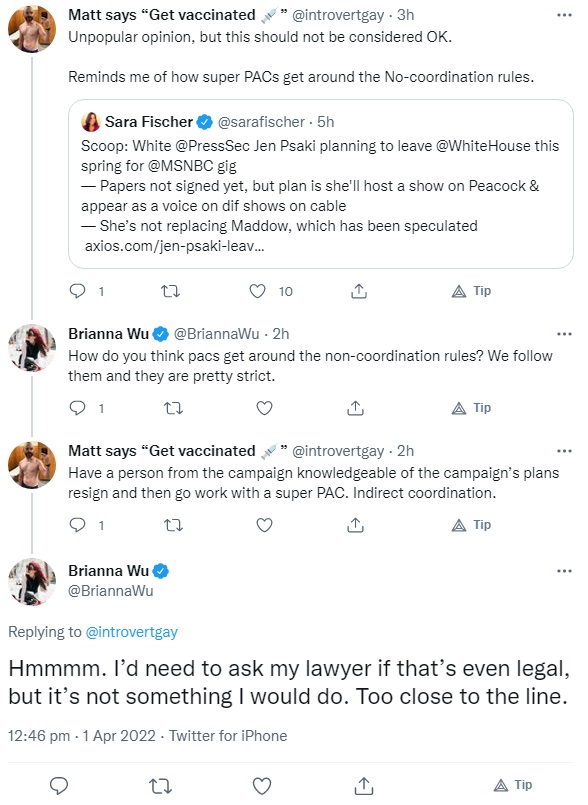The width and height of the screenshot is (588, 805).
Task: Retweet Brianna Wu's non-coordination rules reply
Action: point(173,408)
